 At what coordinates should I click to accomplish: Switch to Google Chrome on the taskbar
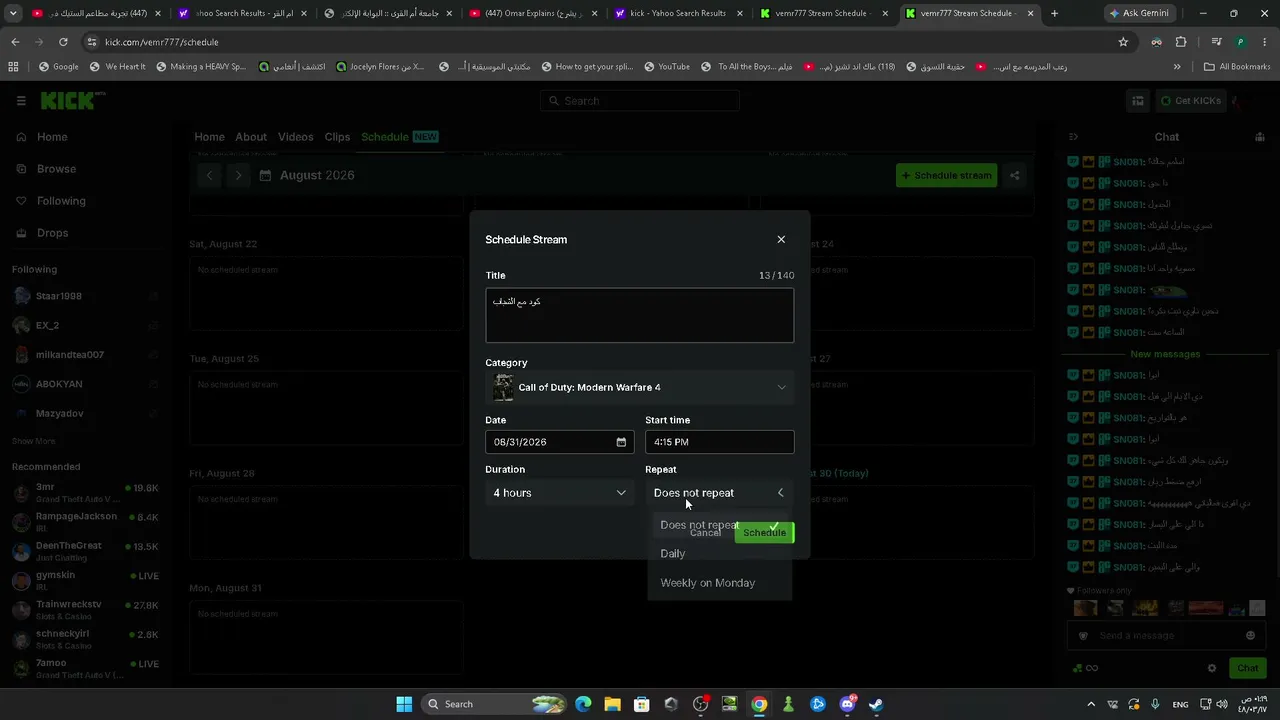coord(759,704)
